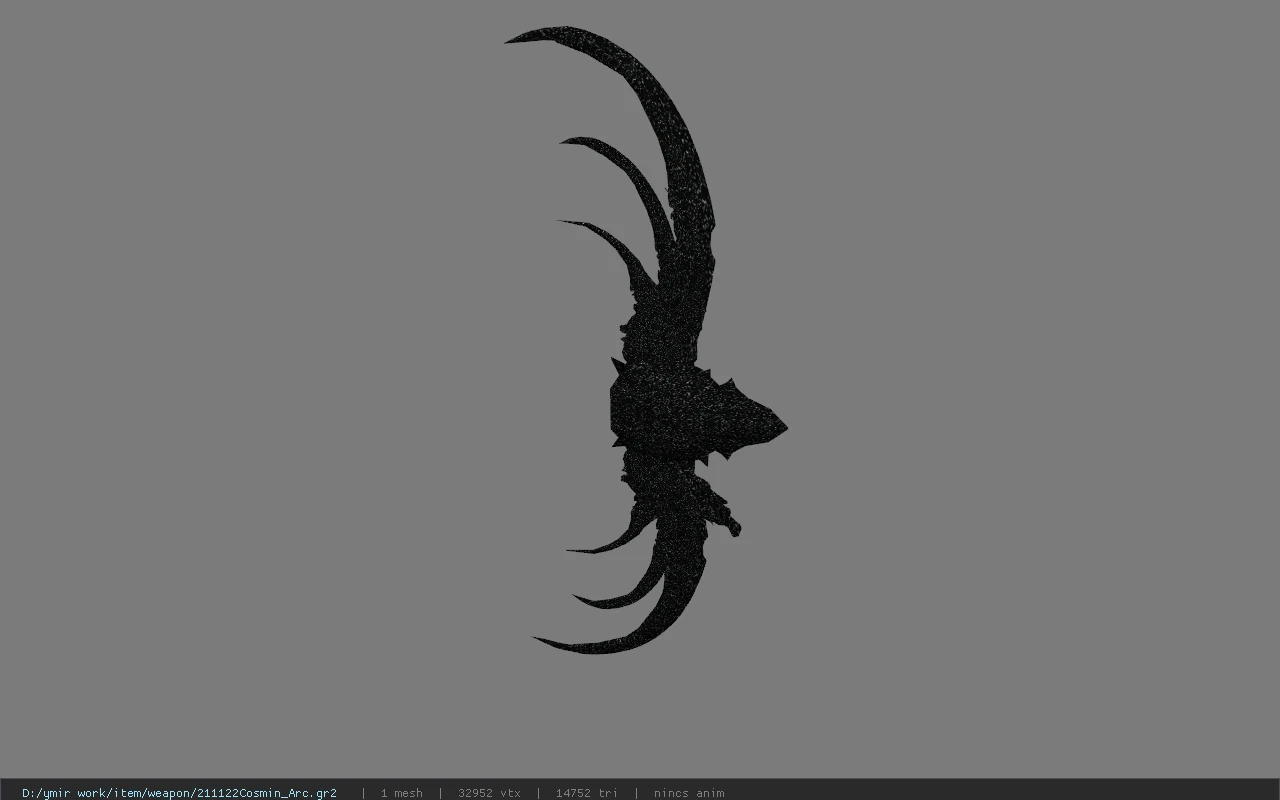The width and height of the screenshot is (1280, 800).
Task: Click the '14752 tri' triangle count
Action: [587, 793]
